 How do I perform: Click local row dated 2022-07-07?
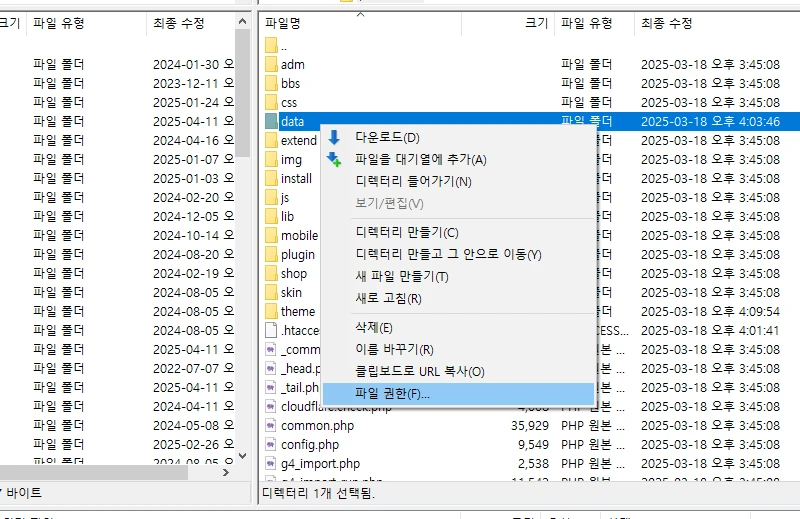coord(117,368)
